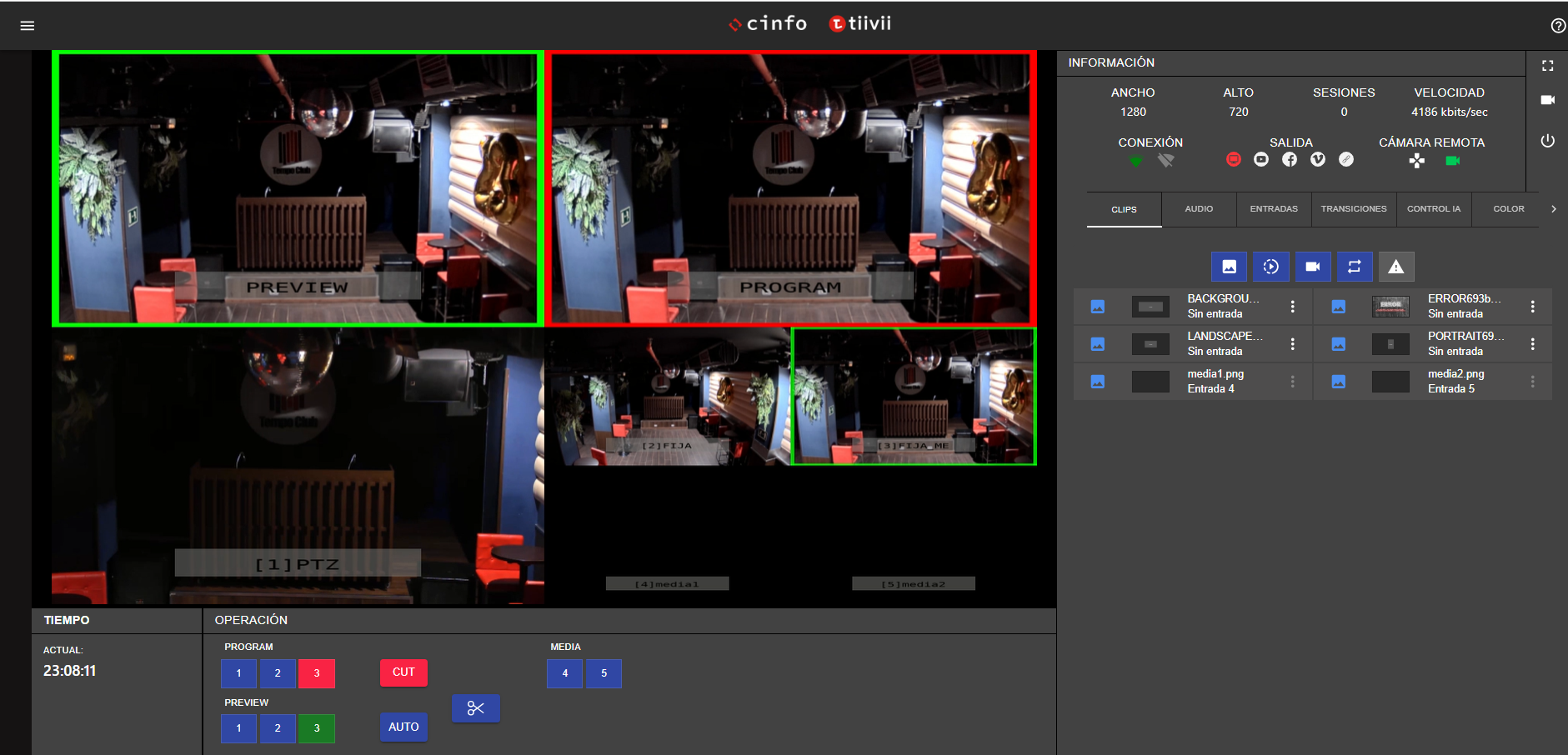Toggle the warning triangle clip filter

pos(1395,267)
